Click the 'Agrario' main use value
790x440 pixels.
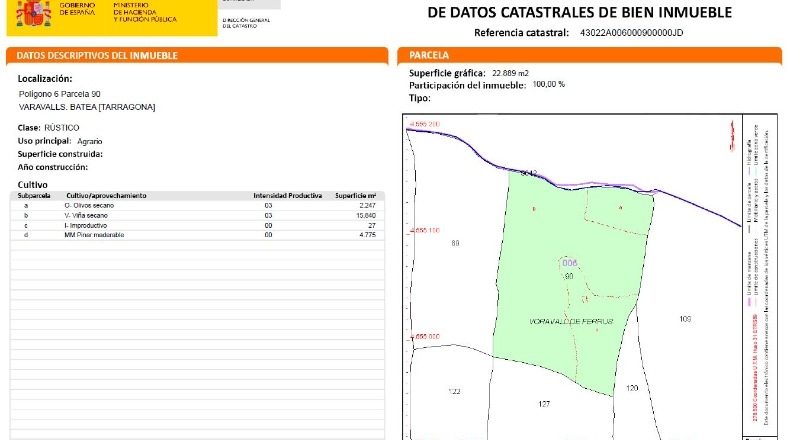click(90, 141)
